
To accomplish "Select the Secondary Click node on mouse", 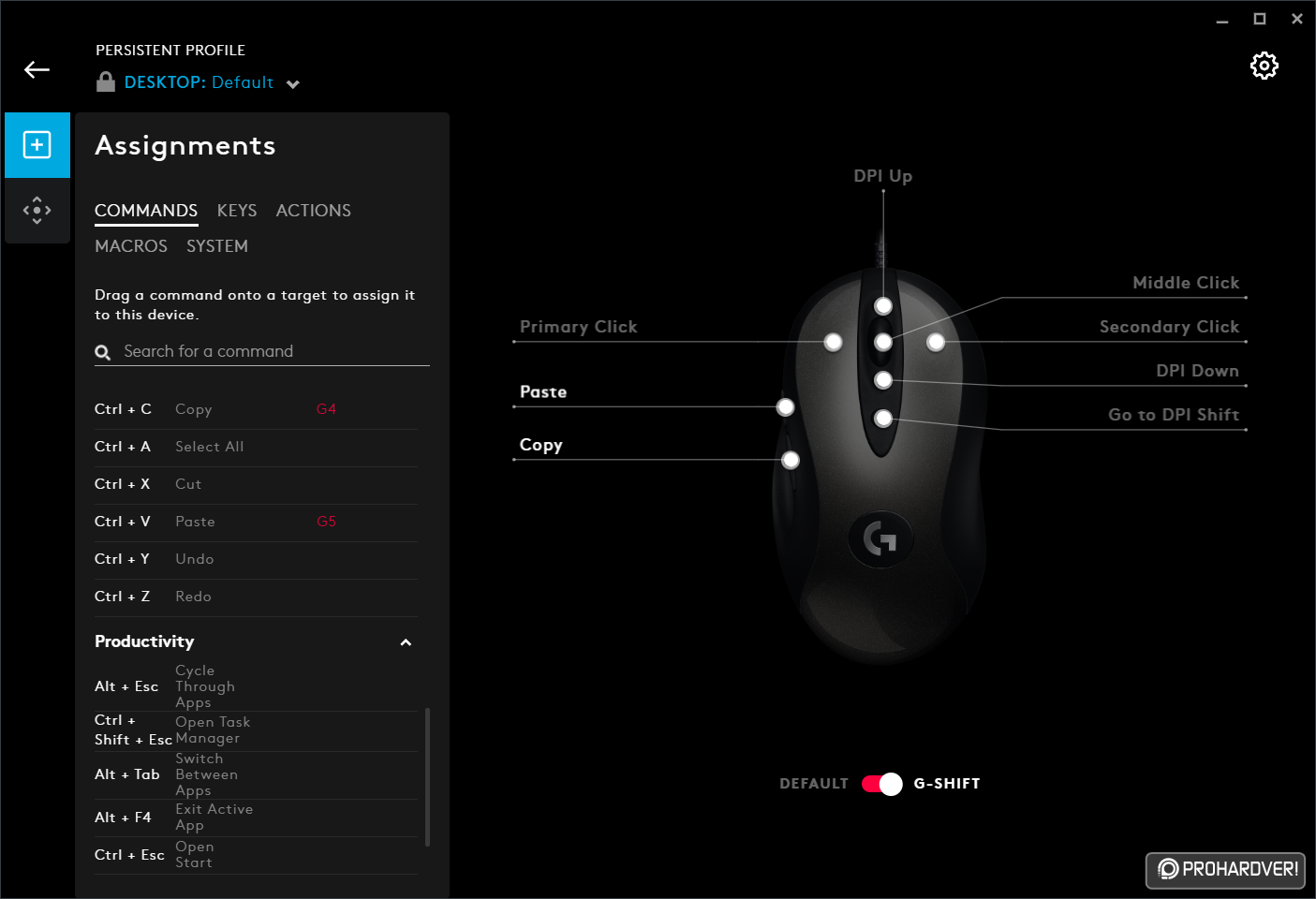I will (936, 343).
